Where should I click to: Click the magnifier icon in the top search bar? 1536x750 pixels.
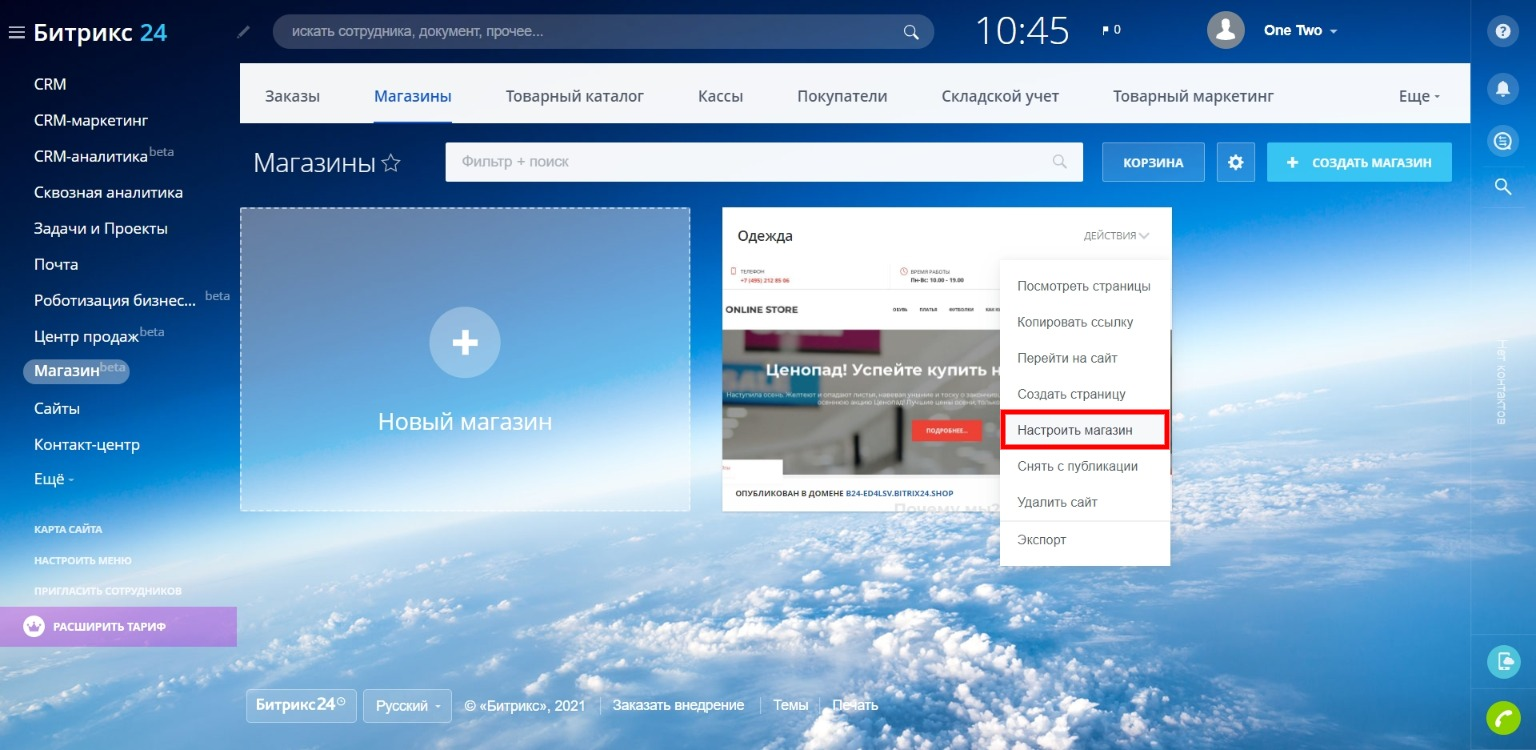point(911,32)
